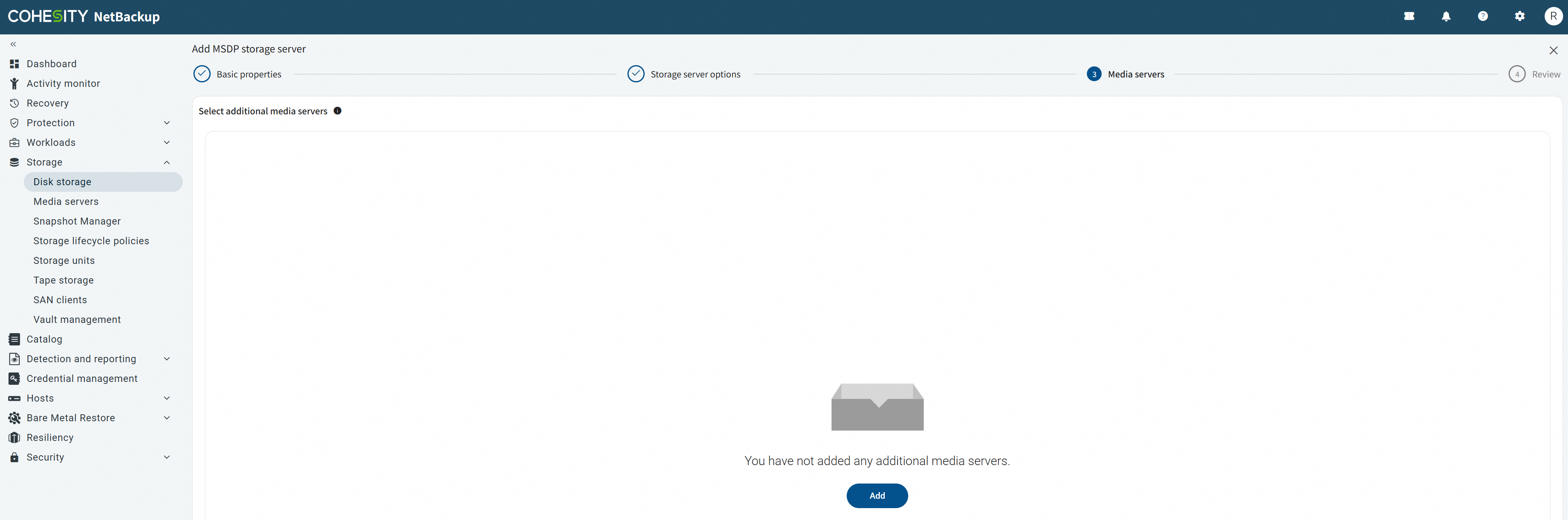Click the Resiliency icon
The width and height of the screenshot is (1568, 520).
point(15,438)
